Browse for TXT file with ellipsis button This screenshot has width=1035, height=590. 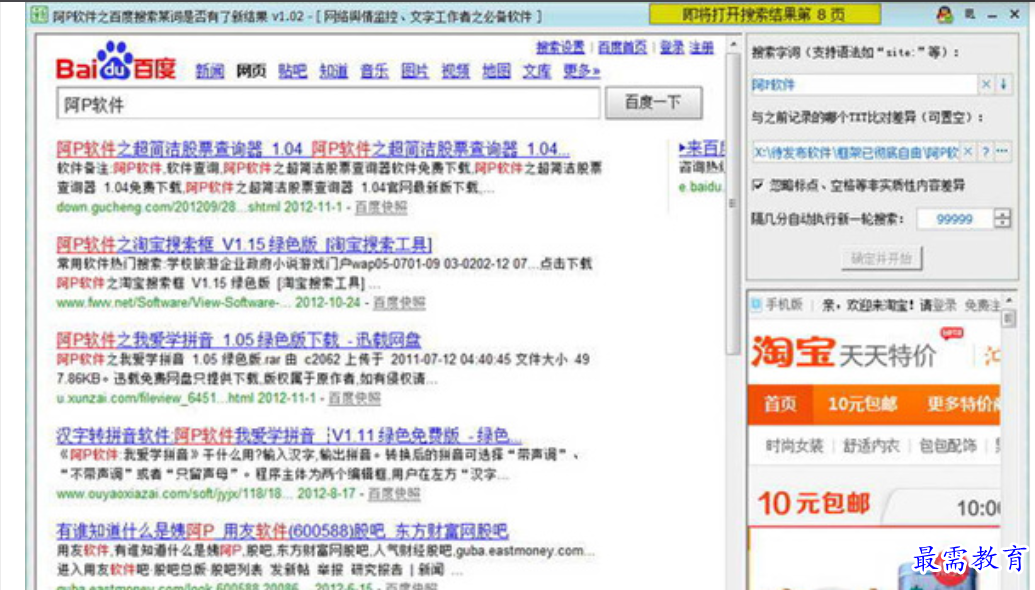pos(1003,152)
